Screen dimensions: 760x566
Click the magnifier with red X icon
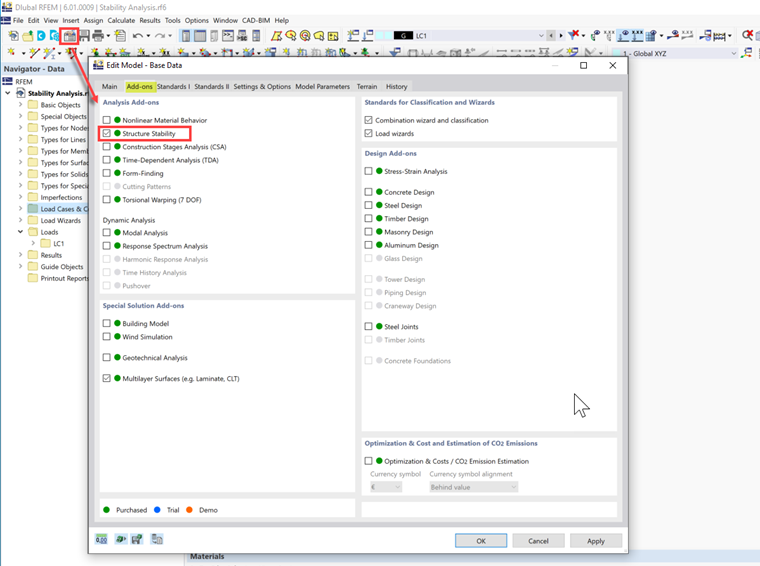747,35
